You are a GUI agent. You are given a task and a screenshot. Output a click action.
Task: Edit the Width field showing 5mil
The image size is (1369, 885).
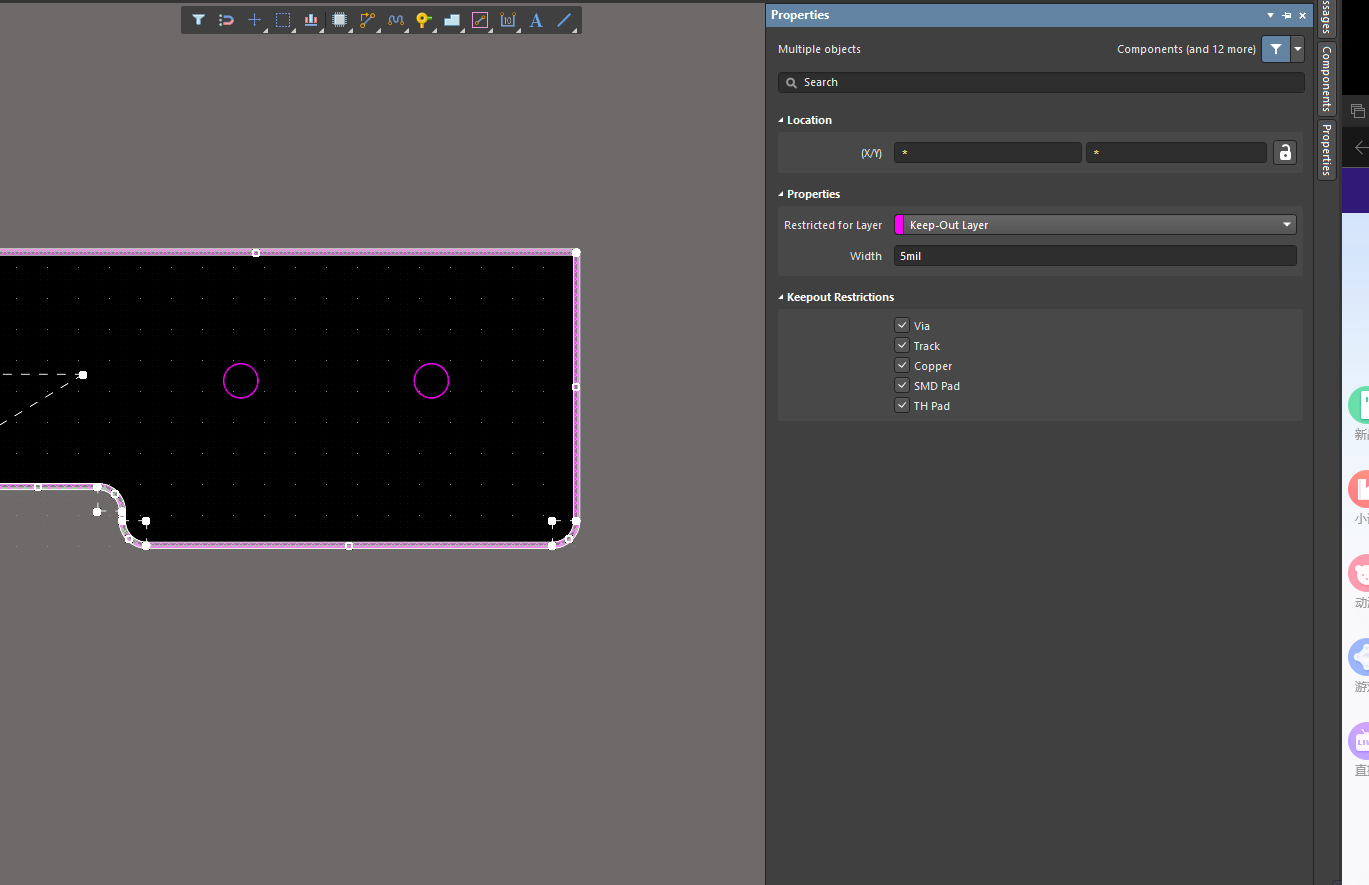(1095, 256)
